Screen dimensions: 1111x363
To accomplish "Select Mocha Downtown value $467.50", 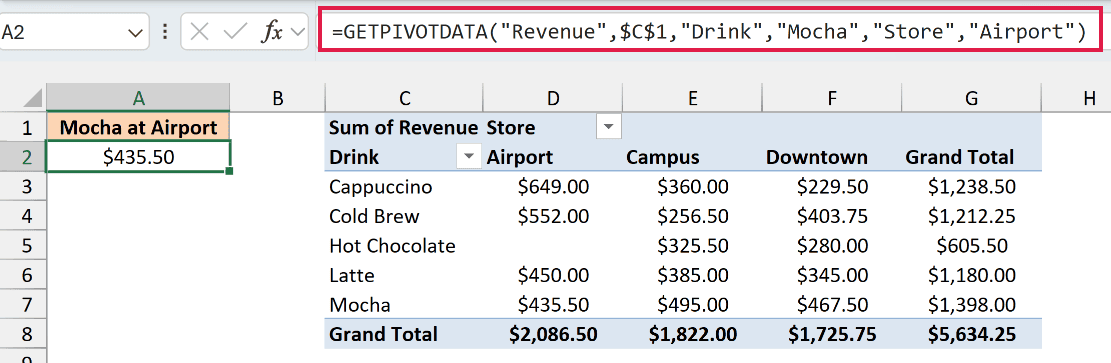I will point(832,304).
